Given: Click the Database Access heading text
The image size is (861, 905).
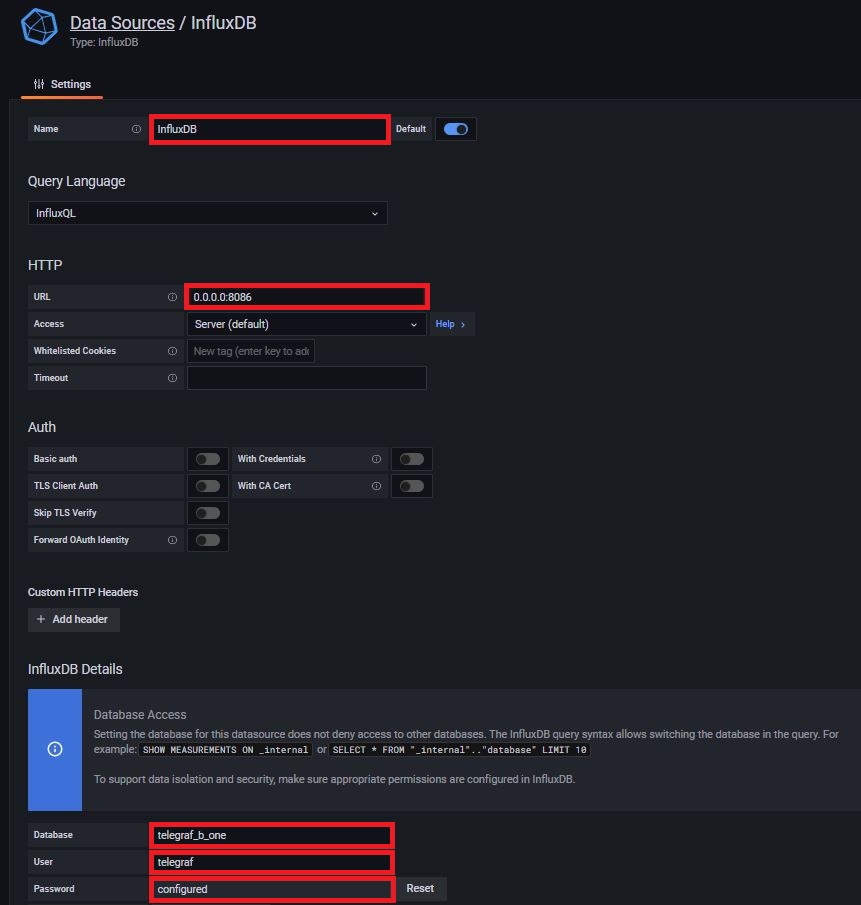Looking at the screenshot, I should pyautogui.click(x=140, y=715).
